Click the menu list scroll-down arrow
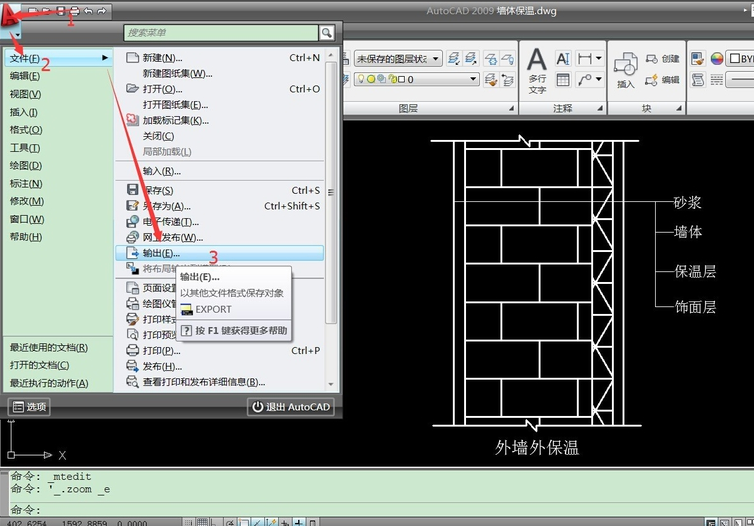 [x=331, y=384]
